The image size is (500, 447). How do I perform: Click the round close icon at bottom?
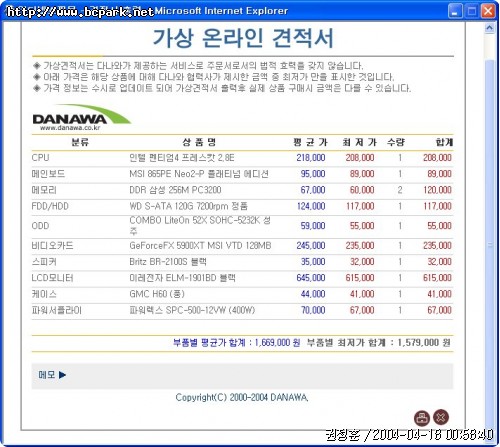(x=441, y=417)
